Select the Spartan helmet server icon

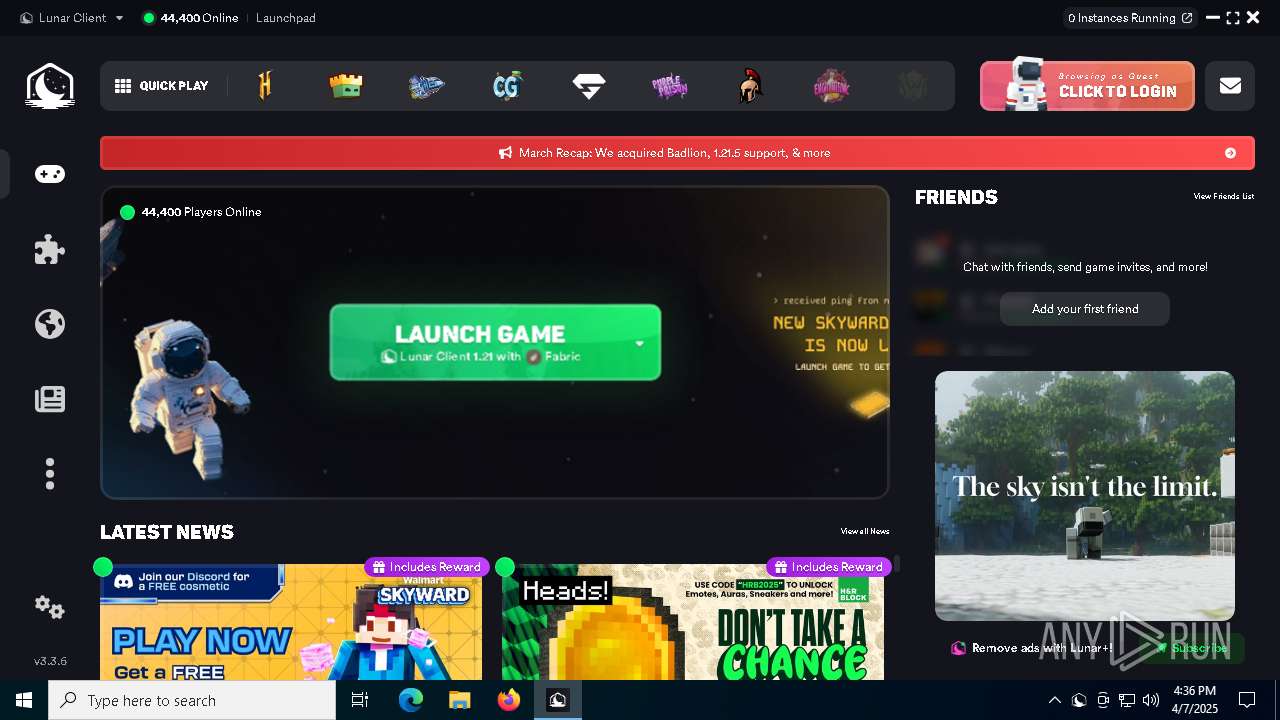(750, 86)
